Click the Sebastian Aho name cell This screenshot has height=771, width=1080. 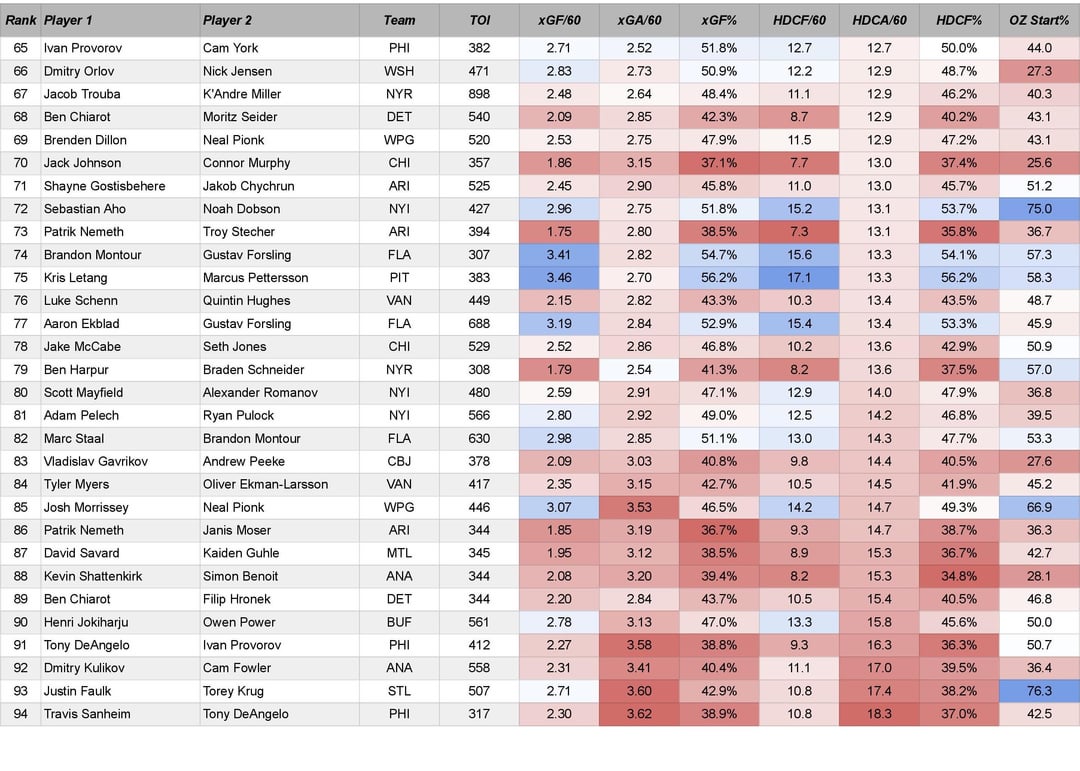tap(85, 209)
